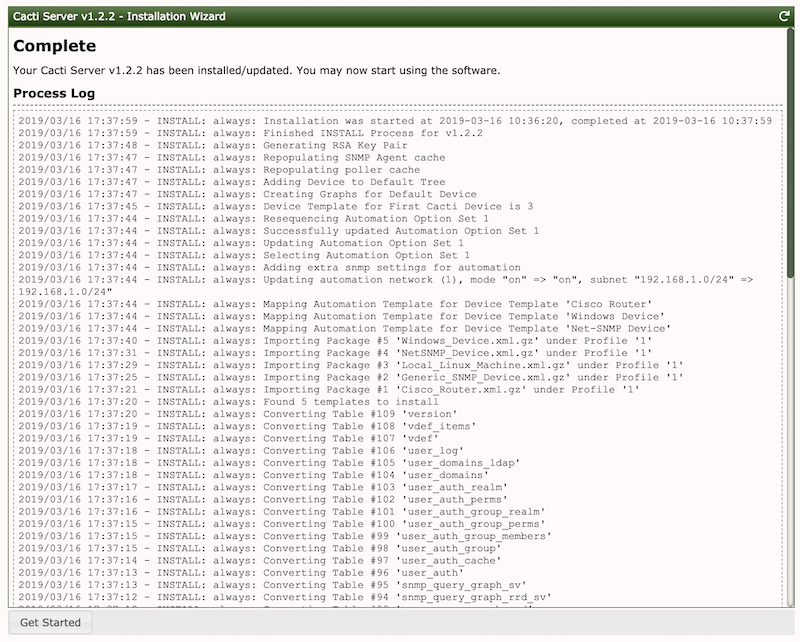Click 'Selecting Automation Option Set 1' log line
Image resolution: width=800 pixels, height=642 pixels.
[244, 256]
